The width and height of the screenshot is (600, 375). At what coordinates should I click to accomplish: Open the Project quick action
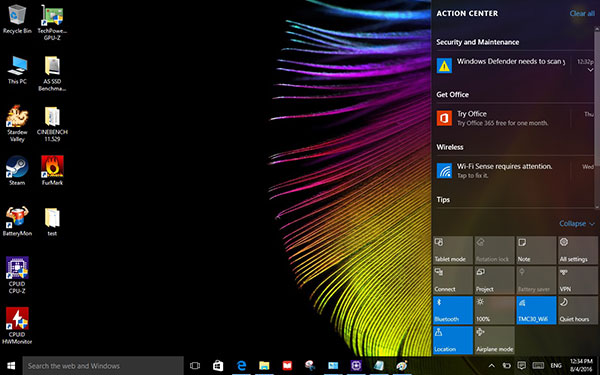pos(494,280)
